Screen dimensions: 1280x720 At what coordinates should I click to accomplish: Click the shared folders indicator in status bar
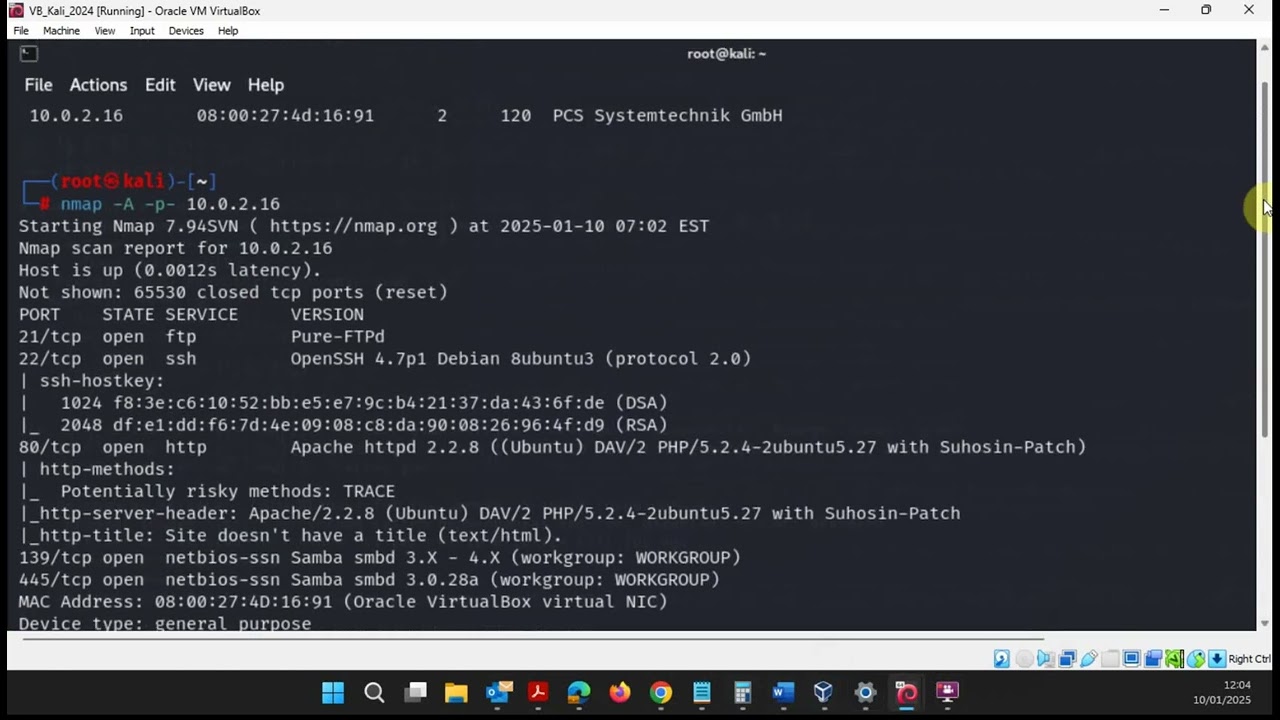point(1110,659)
